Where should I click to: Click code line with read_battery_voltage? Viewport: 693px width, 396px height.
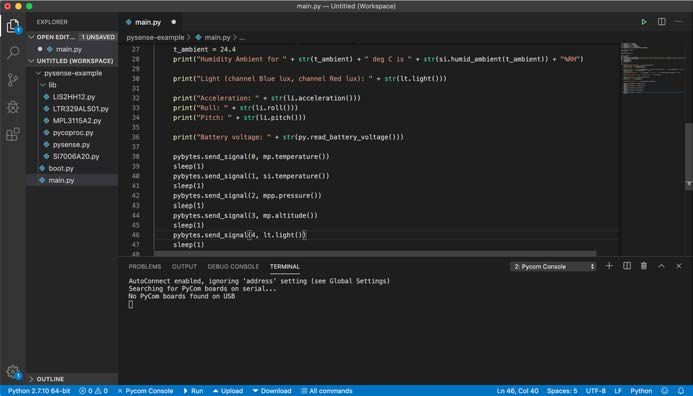tap(288, 137)
